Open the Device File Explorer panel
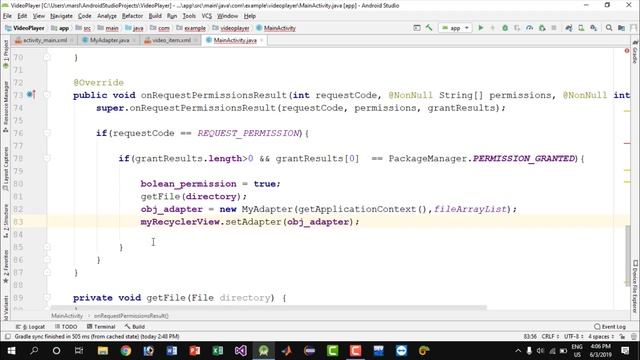The width and height of the screenshot is (640, 360). [635, 287]
